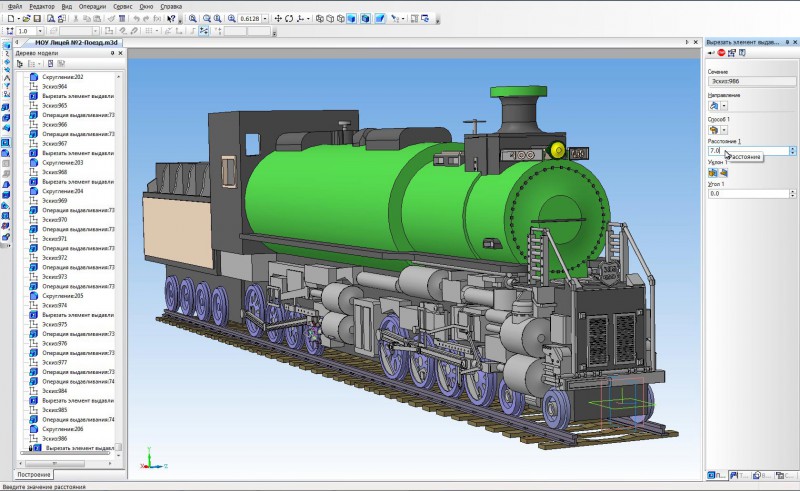
Task: Open the Операции menu
Action: click(x=93, y=6)
